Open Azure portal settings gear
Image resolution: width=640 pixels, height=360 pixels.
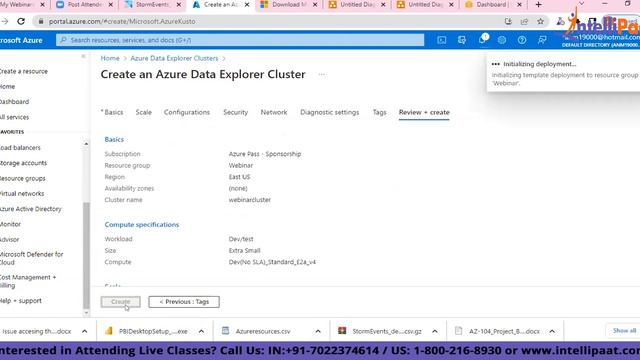[x=502, y=40]
